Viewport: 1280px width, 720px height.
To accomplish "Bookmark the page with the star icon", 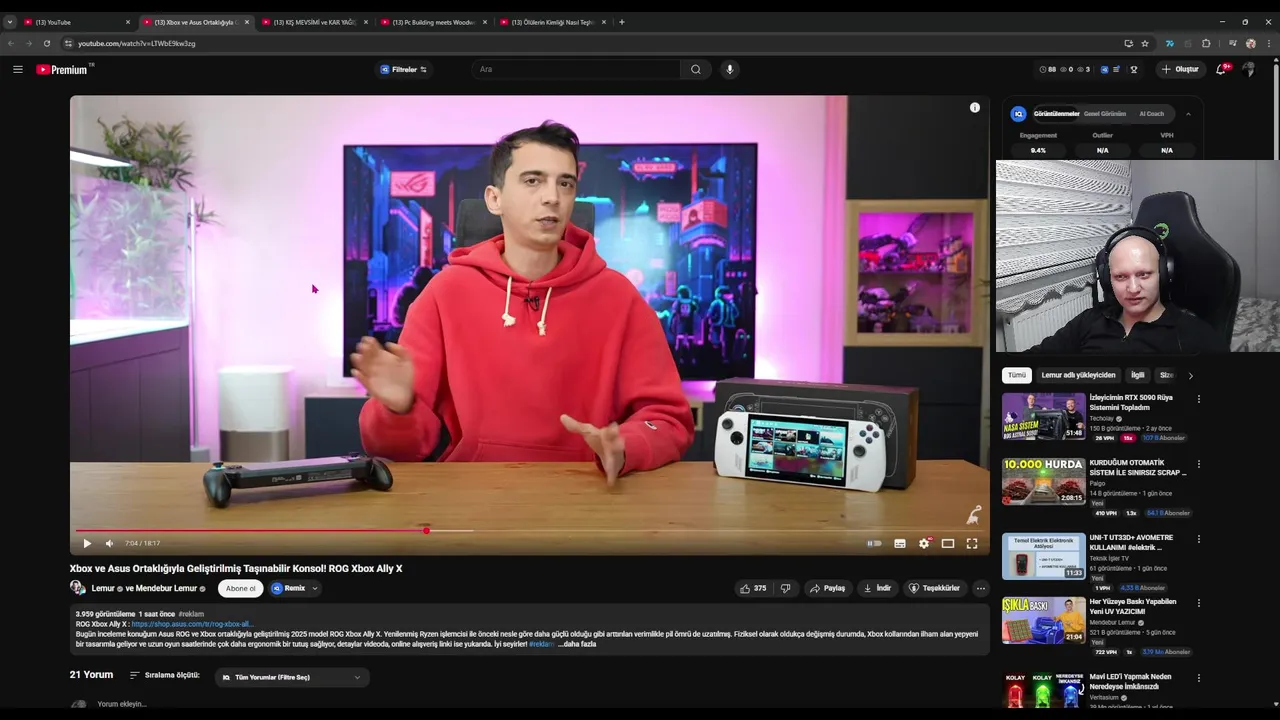I will click(1145, 43).
